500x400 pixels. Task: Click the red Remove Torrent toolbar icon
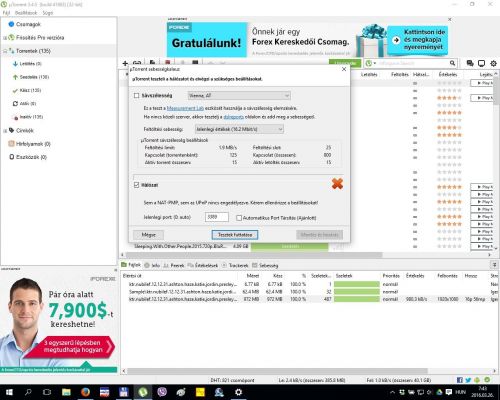[168, 62]
